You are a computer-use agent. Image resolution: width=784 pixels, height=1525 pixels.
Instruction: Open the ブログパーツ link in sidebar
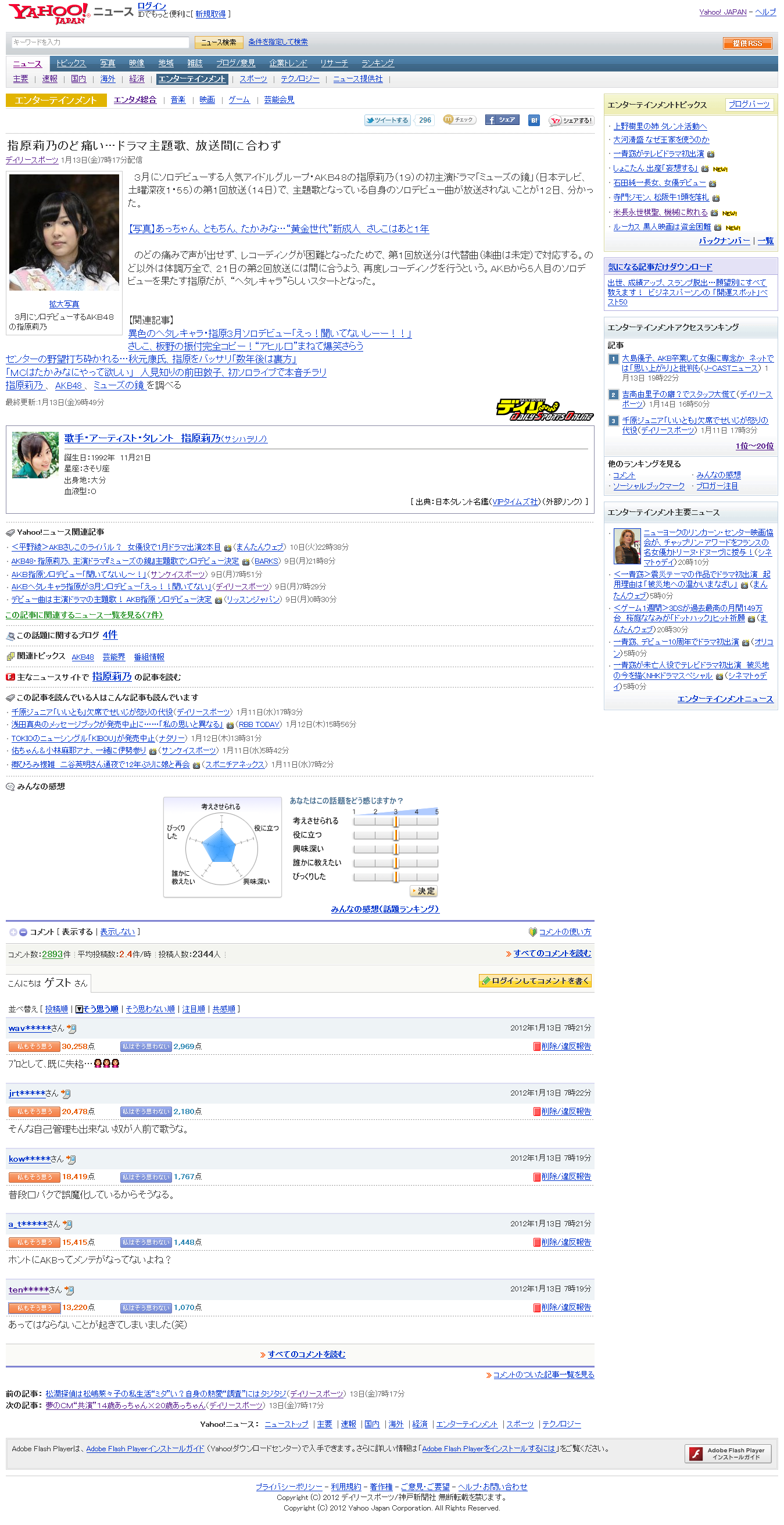click(749, 104)
